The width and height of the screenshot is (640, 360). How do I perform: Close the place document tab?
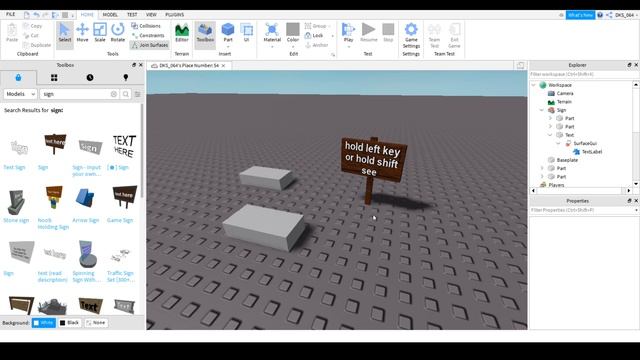[x=223, y=65]
